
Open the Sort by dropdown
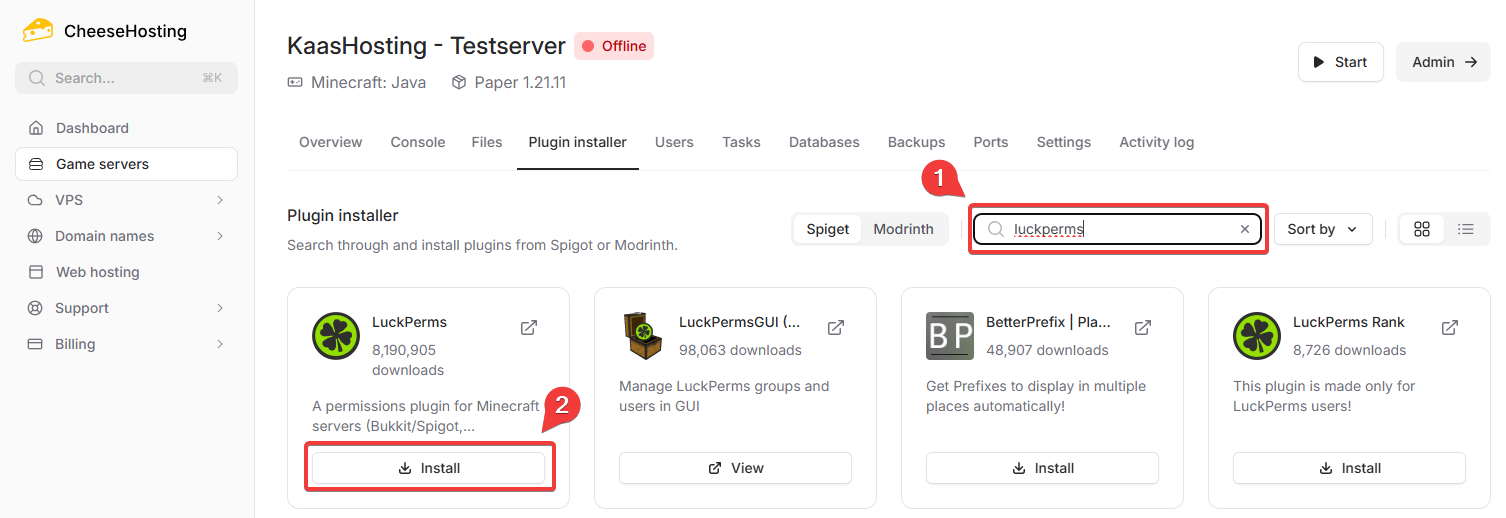click(1322, 229)
